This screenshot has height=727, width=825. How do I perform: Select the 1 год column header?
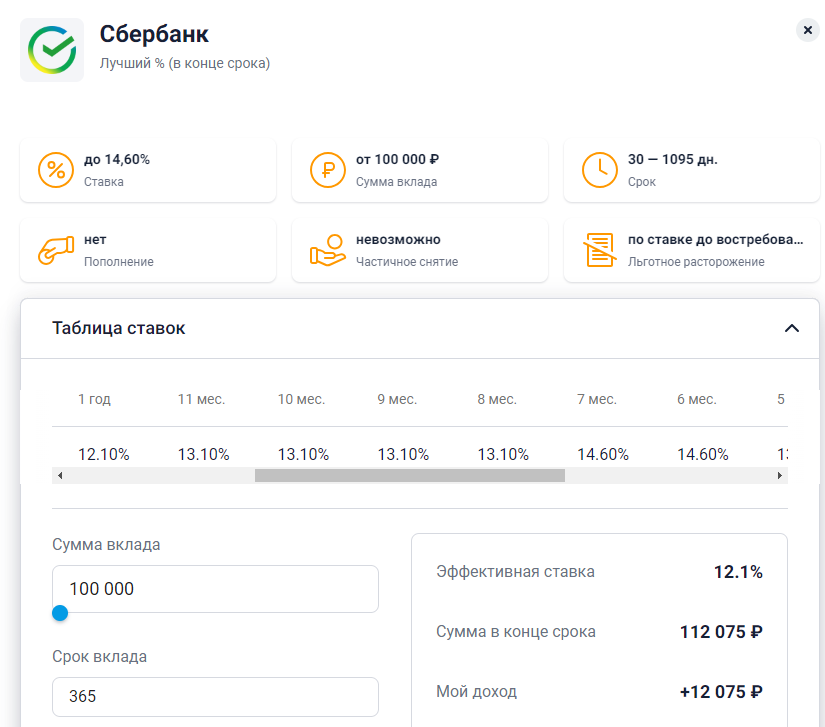94,399
